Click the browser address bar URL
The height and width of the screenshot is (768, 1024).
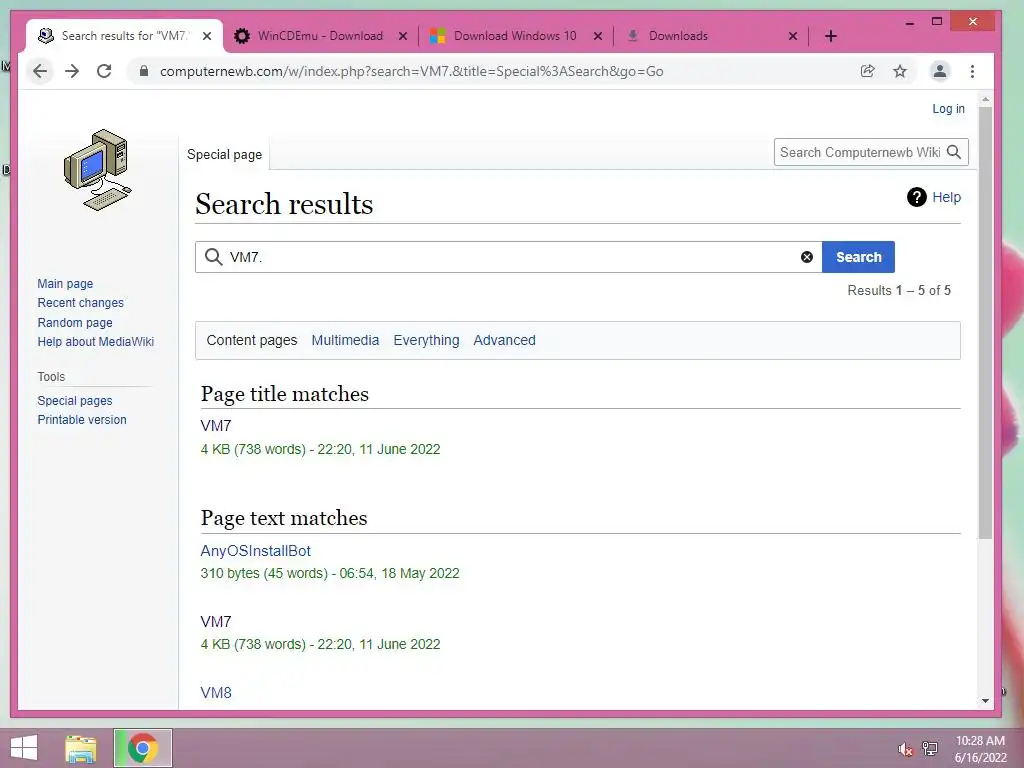tap(411, 71)
